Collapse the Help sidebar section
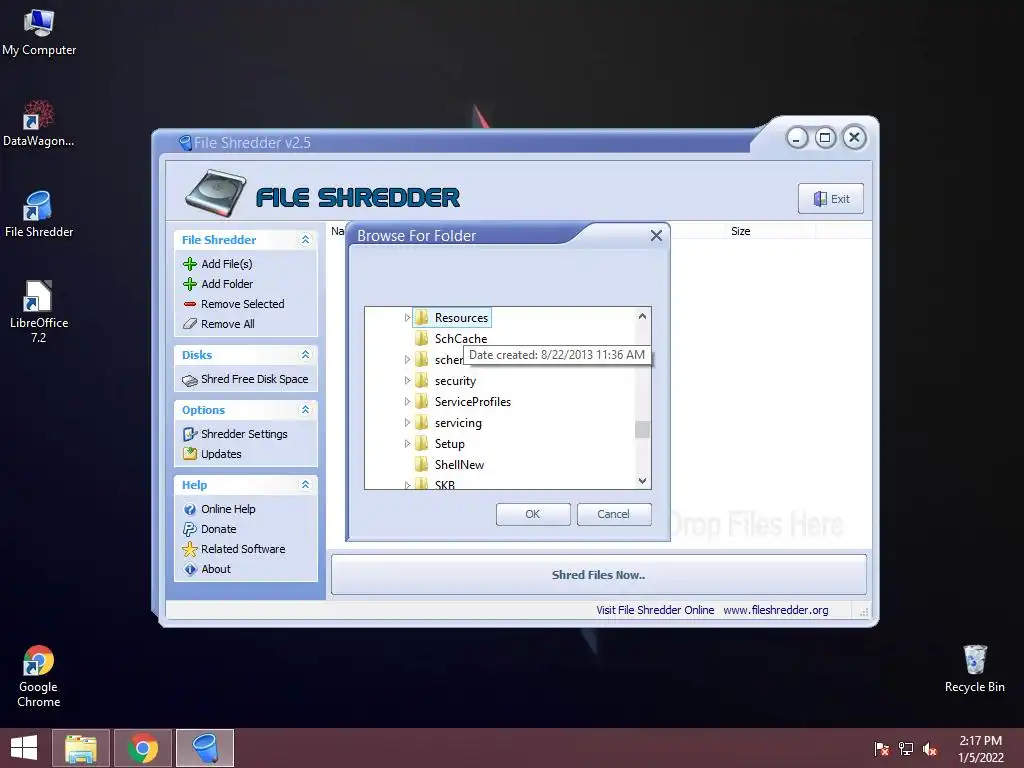Viewport: 1024px width, 768px height. point(305,485)
